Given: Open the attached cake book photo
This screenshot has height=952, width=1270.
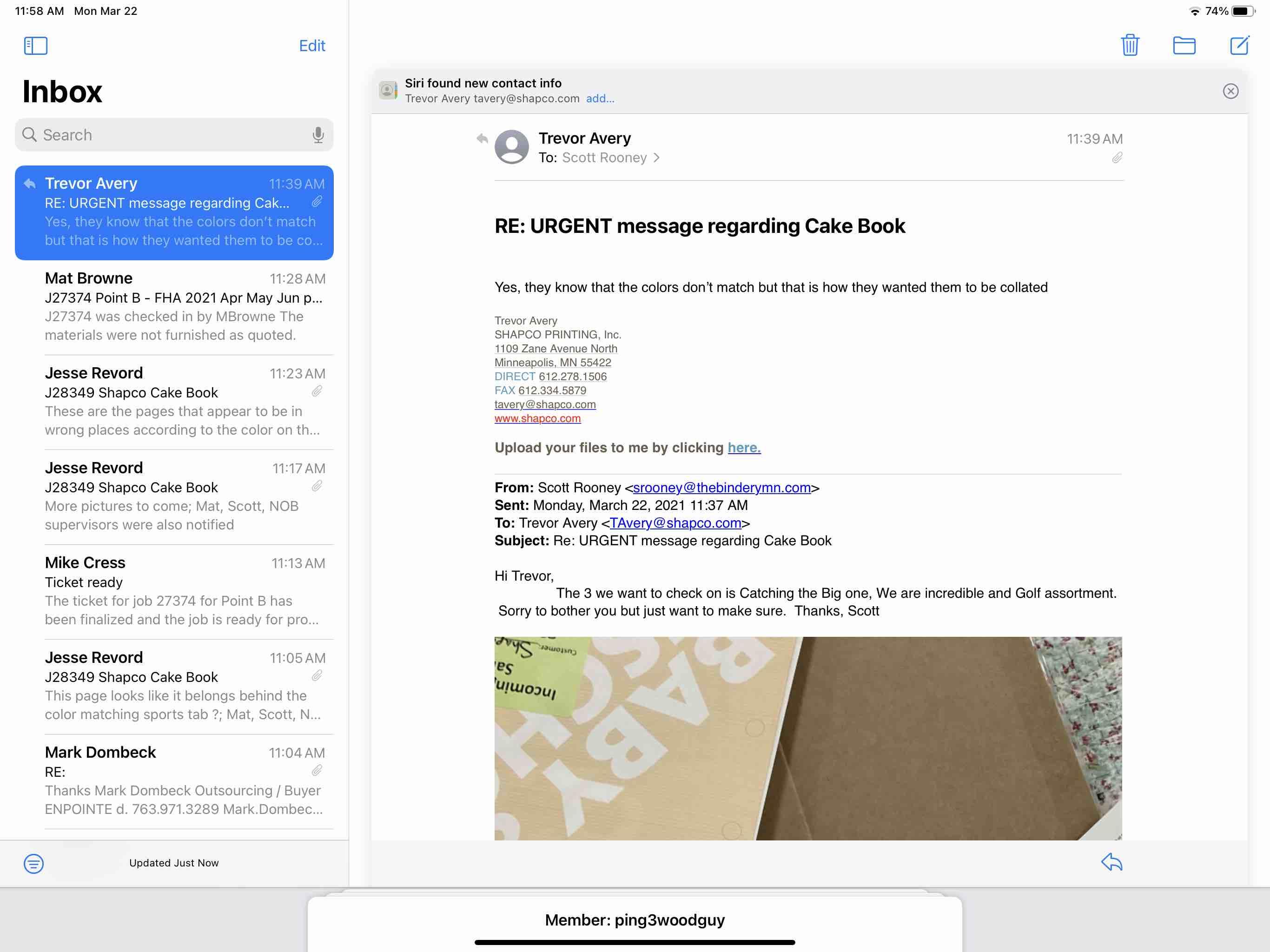Looking at the screenshot, I should coord(808,738).
